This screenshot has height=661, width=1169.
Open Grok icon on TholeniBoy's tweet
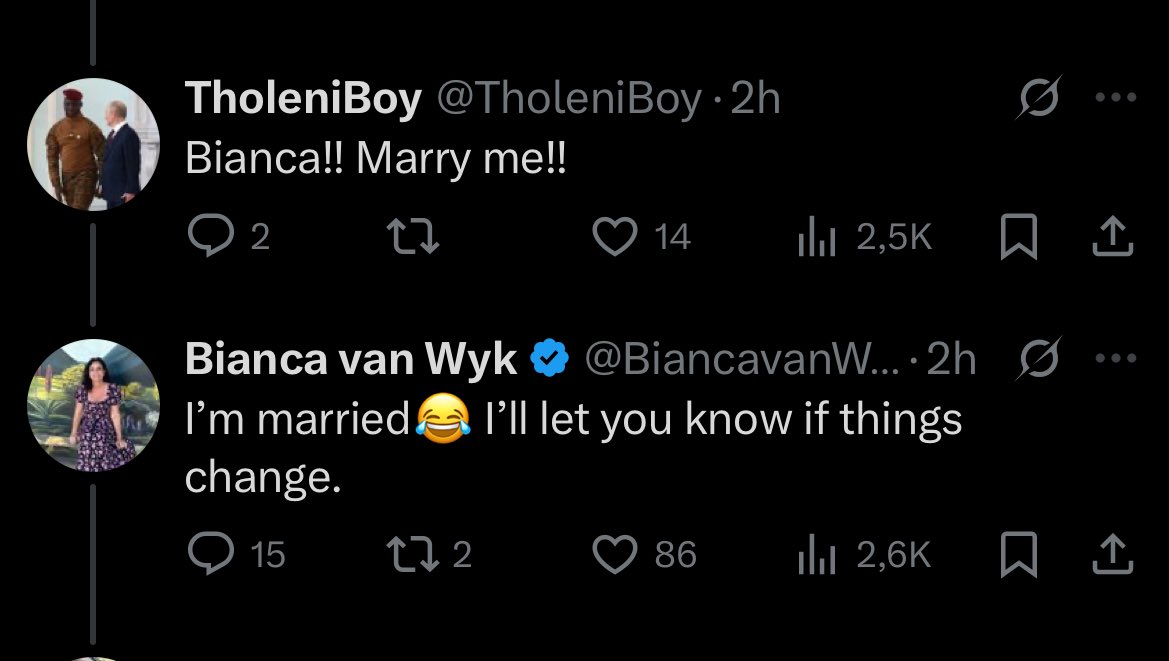point(1037,98)
